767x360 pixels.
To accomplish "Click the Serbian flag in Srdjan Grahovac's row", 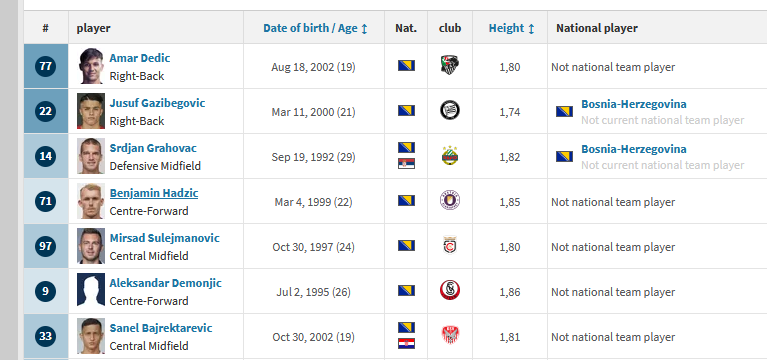I will click(406, 163).
